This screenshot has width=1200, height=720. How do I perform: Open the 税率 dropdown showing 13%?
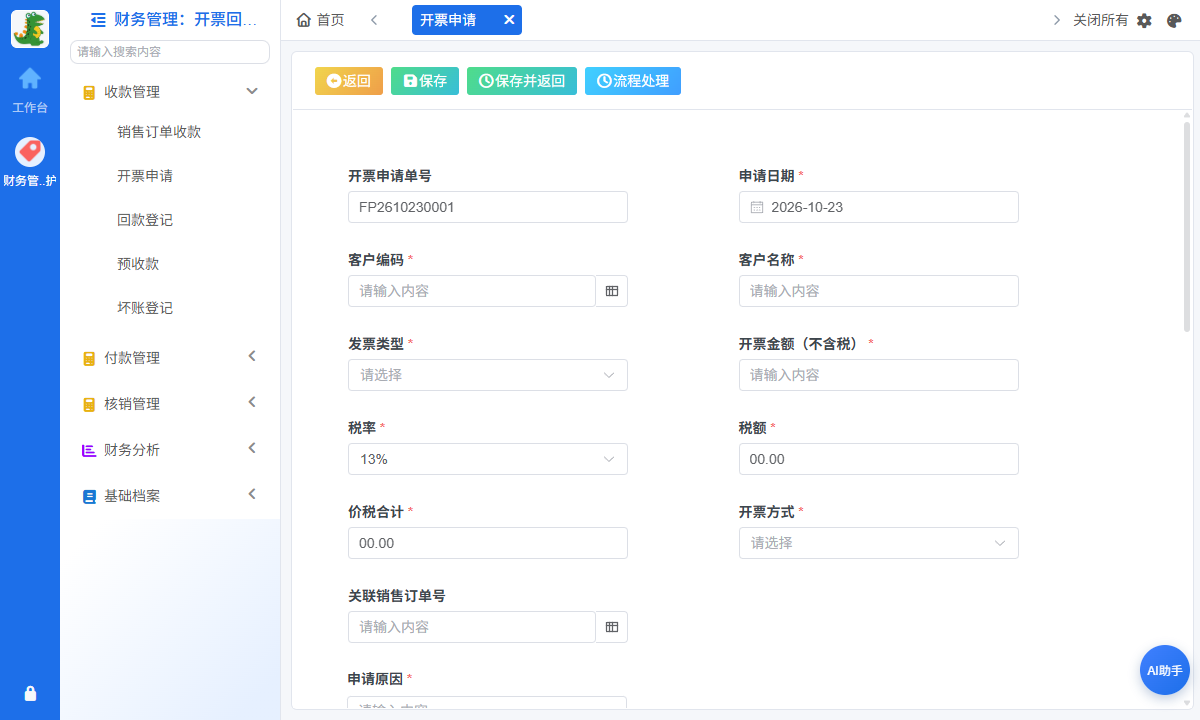tap(488, 459)
